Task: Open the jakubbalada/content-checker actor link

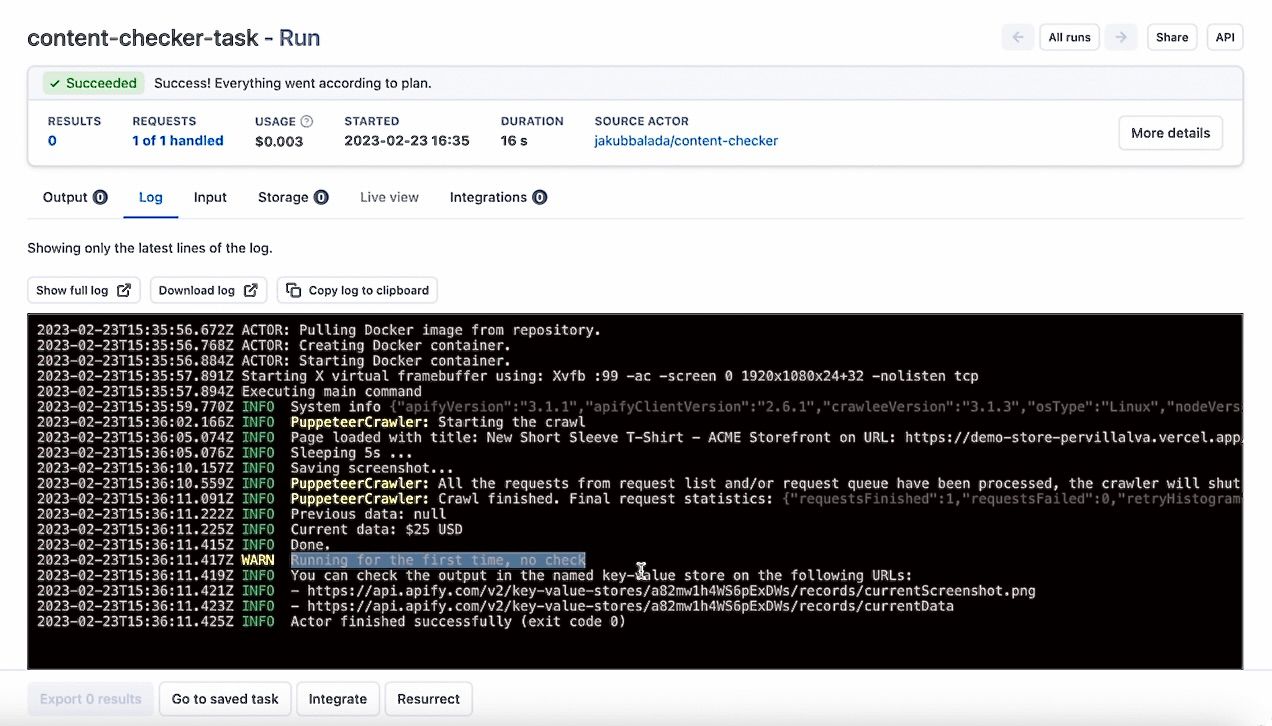Action: (686, 140)
